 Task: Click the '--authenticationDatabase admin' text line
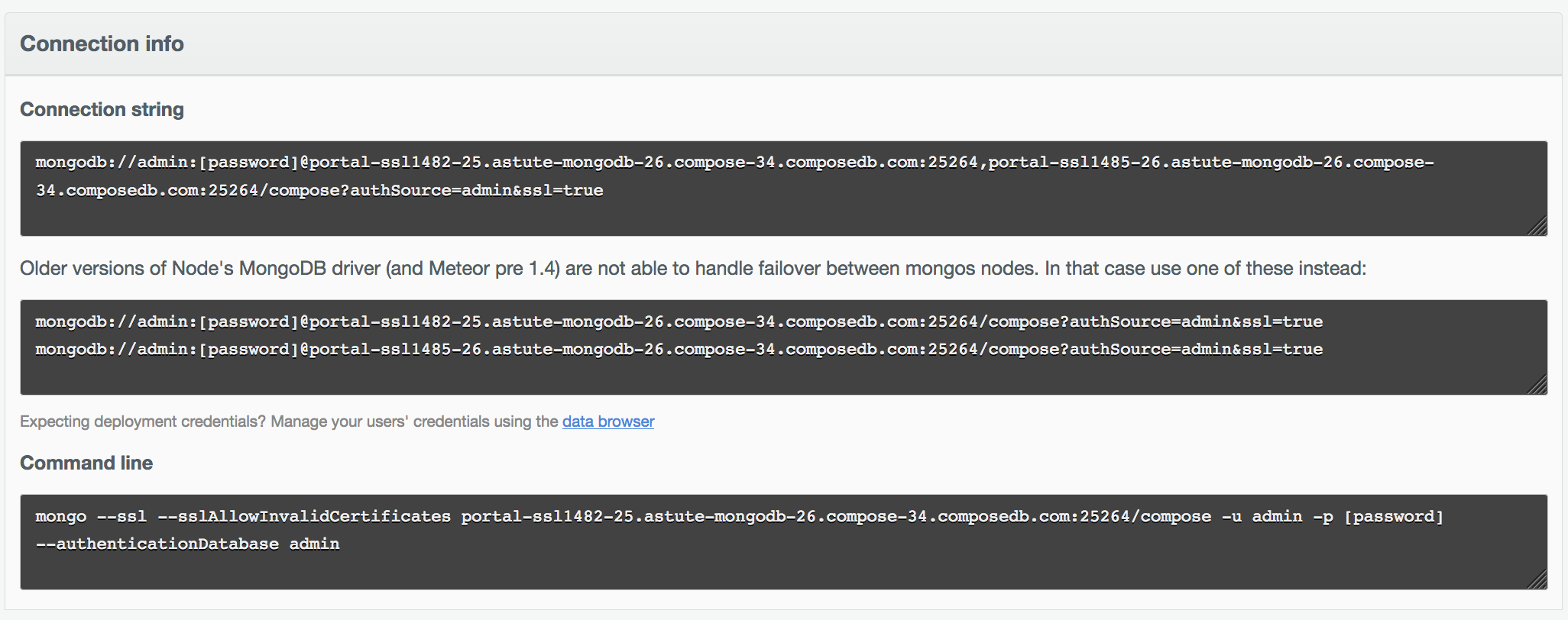pos(187,544)
